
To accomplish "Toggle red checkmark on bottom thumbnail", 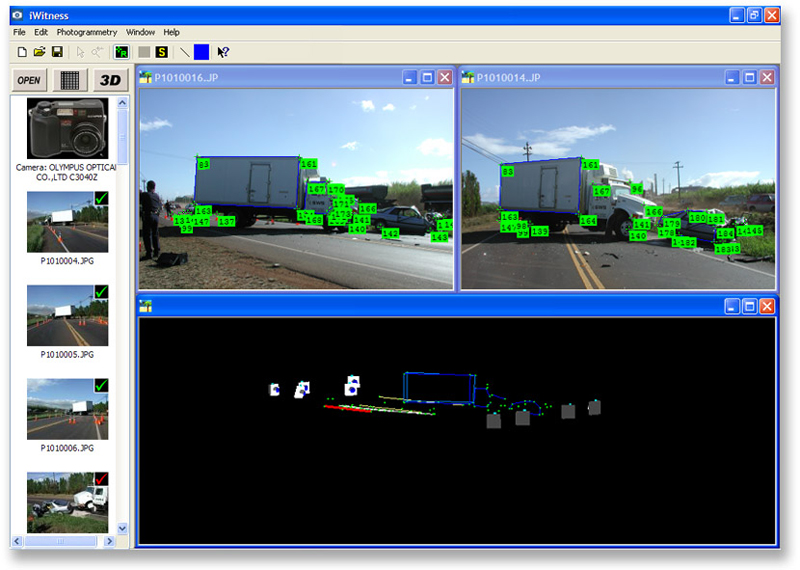I will 102,479.
